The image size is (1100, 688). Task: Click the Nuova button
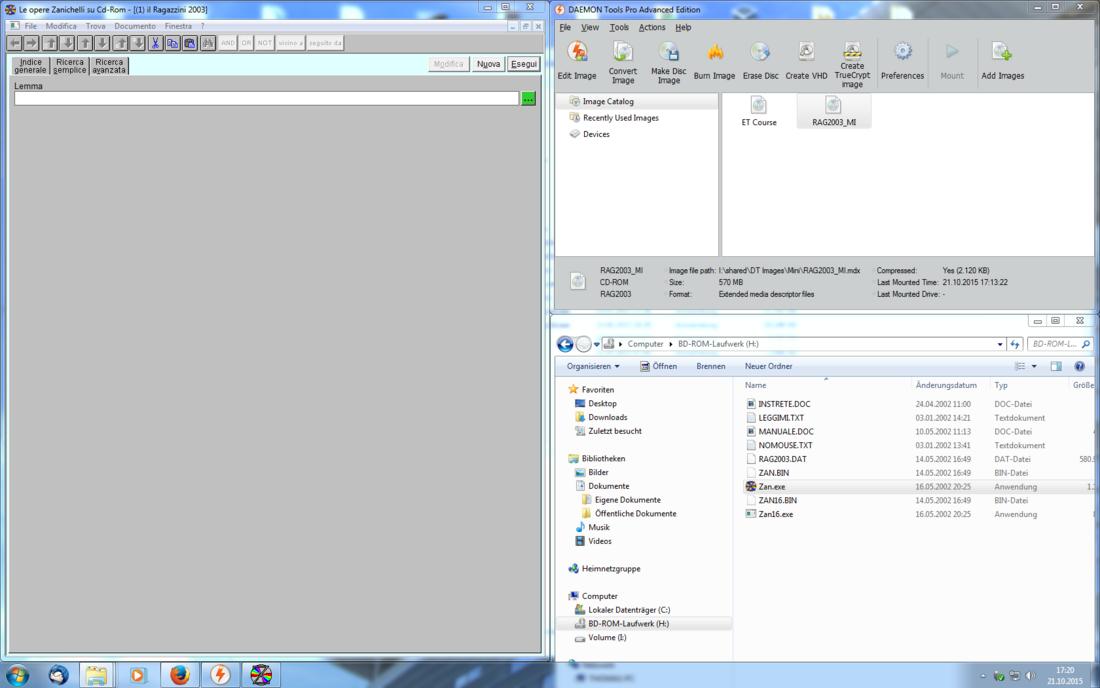pos(488,64)
